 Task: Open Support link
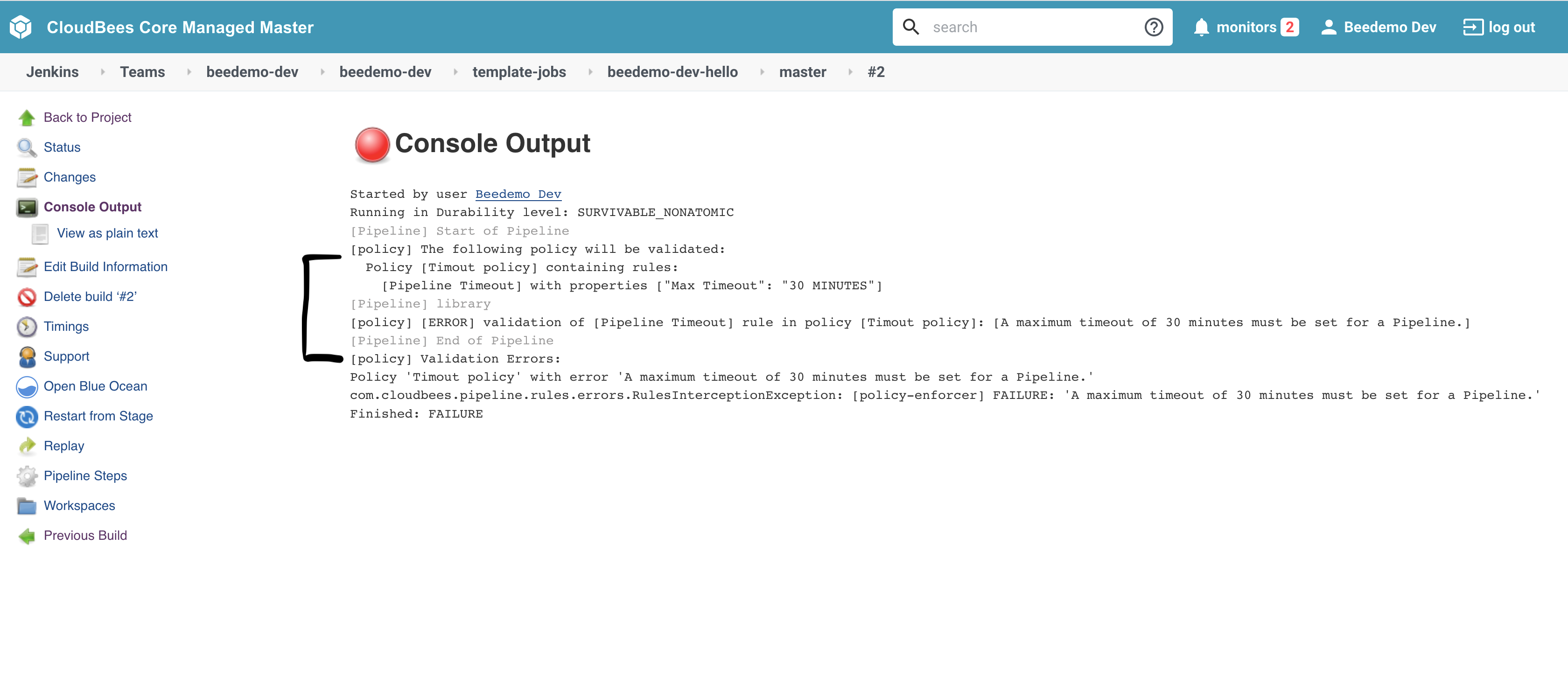pyautogui.click(x=66, y=356)
